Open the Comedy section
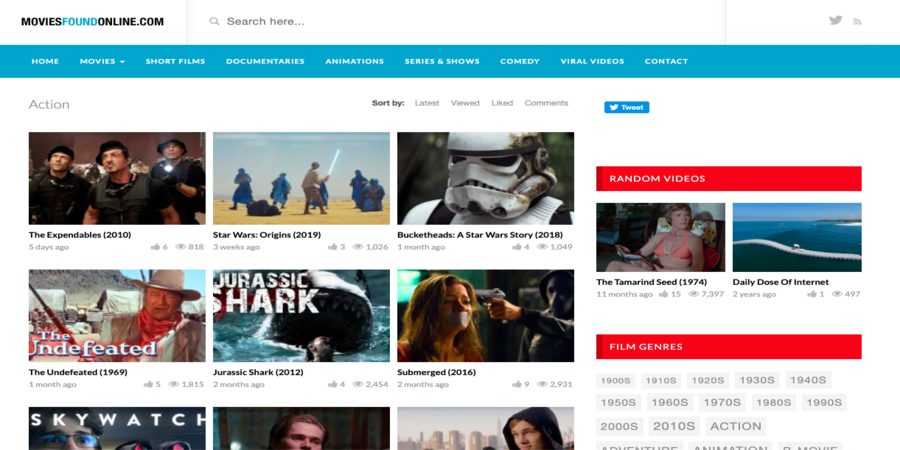Screen dimensions: 900x450 (x=519, y=61)
